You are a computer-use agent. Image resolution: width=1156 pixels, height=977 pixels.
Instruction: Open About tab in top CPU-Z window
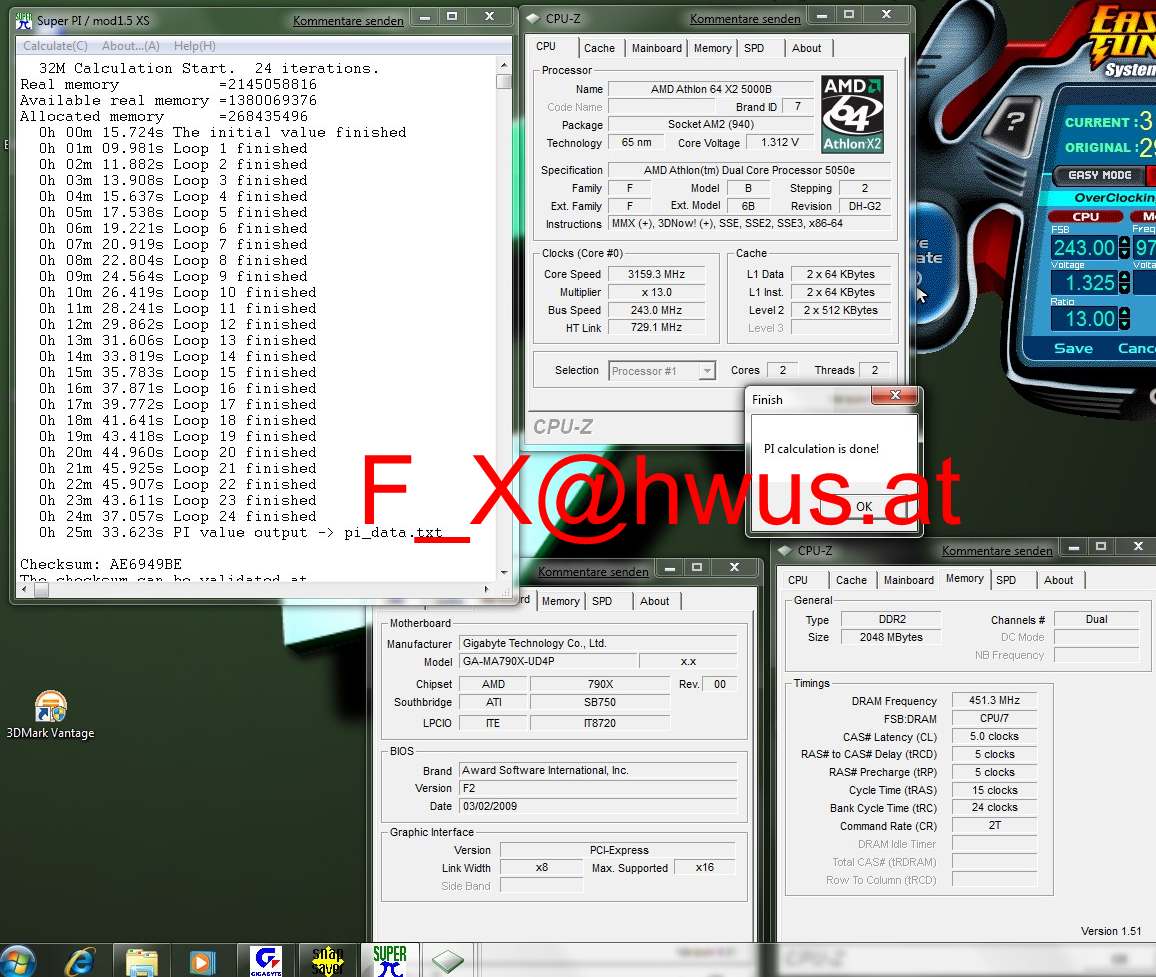(806, 48)
